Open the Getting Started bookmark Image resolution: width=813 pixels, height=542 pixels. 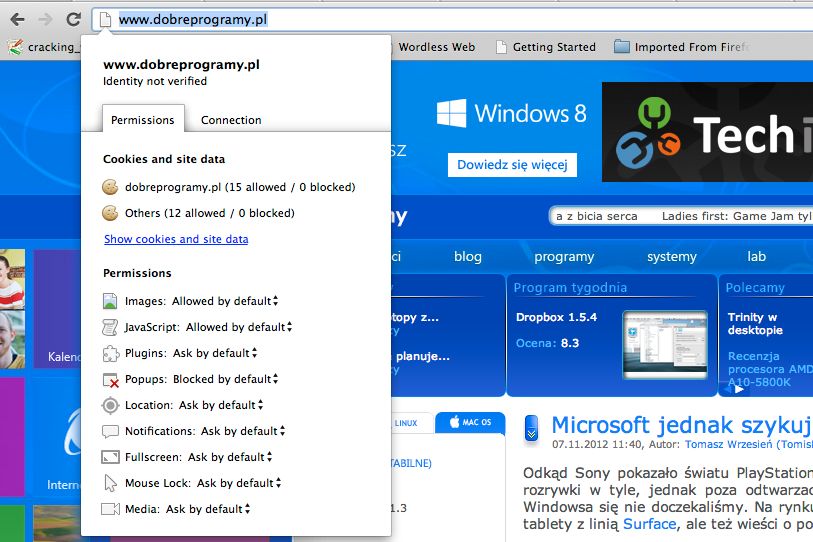[546, 47]
